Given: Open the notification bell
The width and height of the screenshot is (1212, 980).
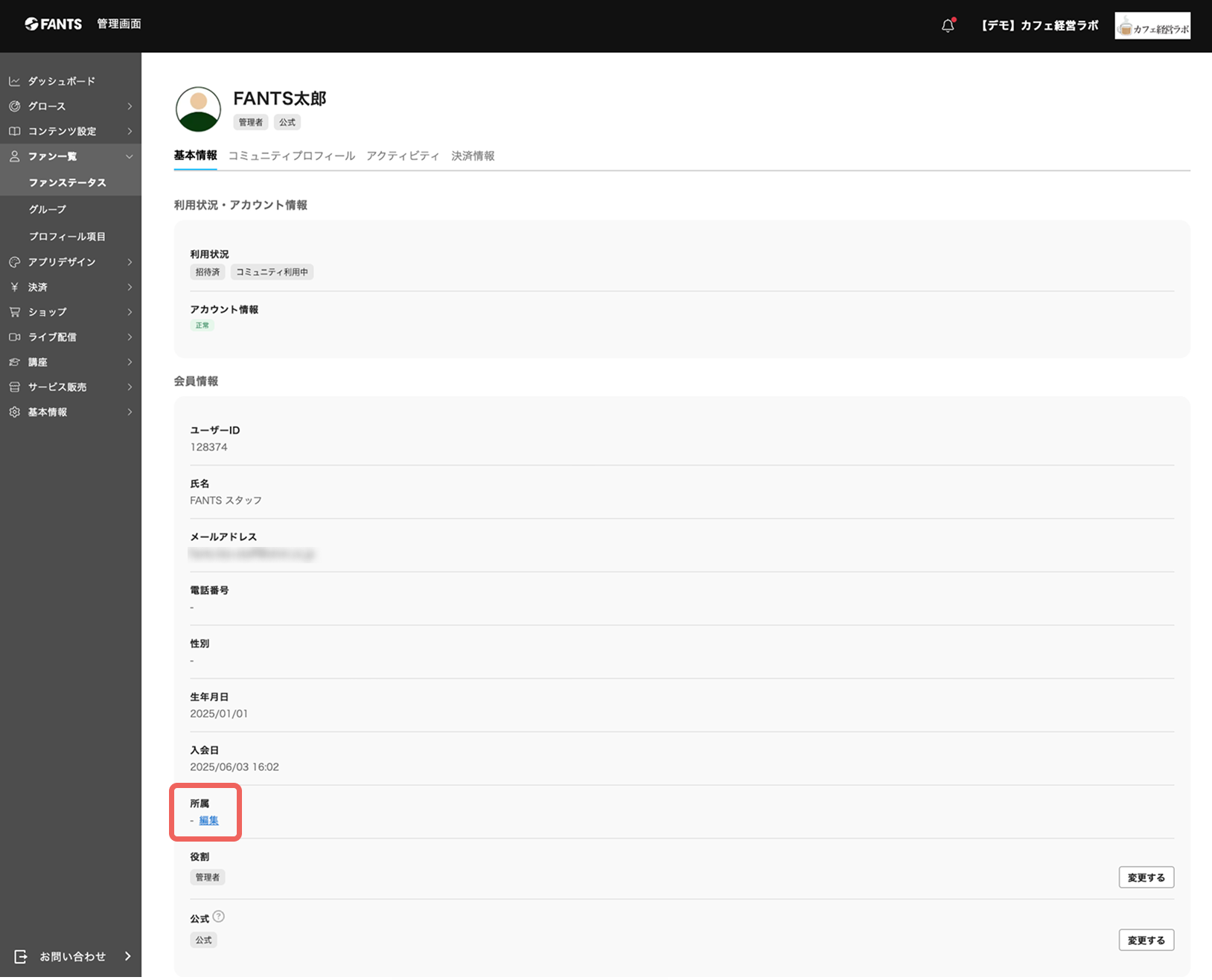Looking at the screenshot, I should click(948, 25).
